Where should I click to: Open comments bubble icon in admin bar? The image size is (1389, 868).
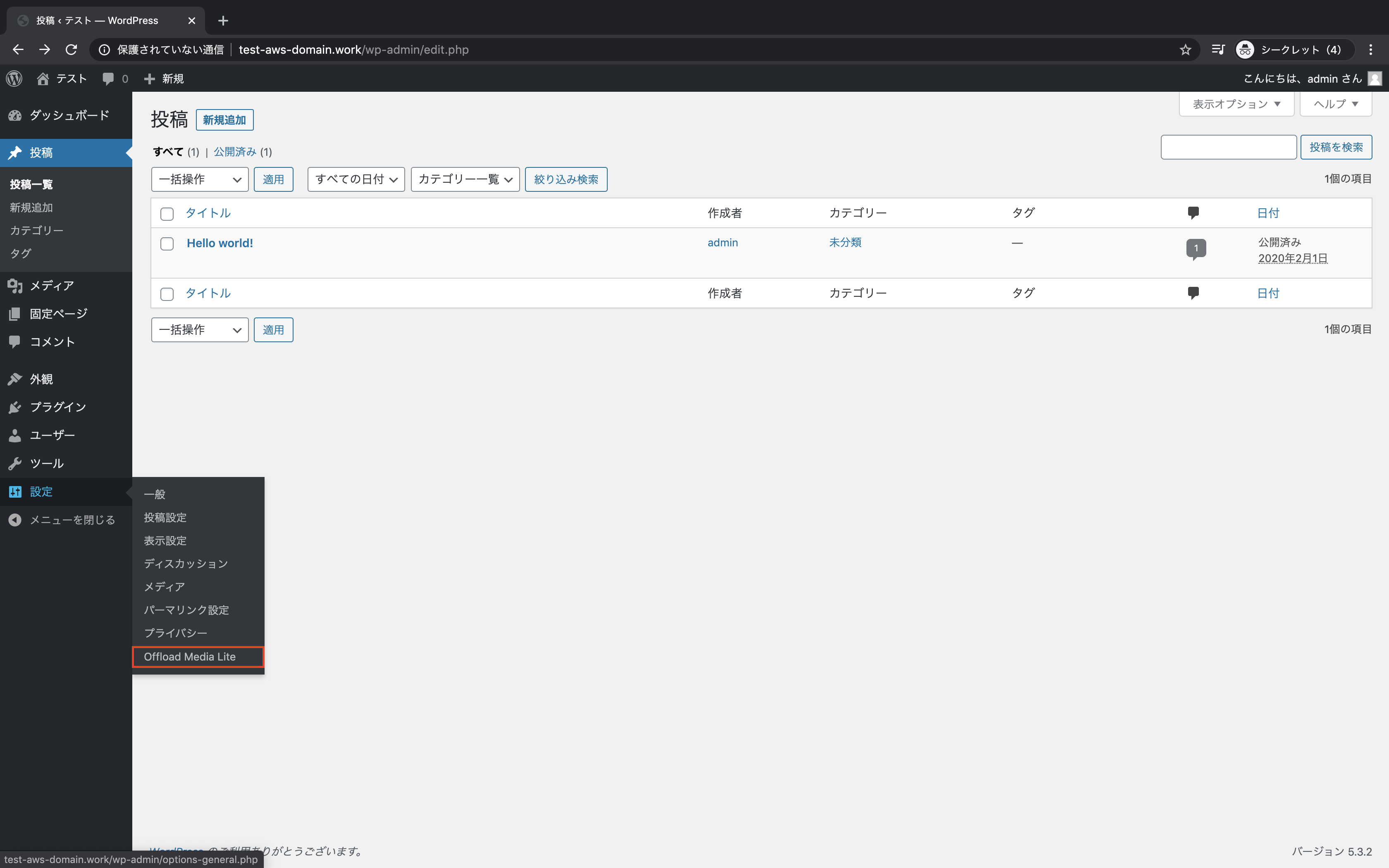coord(108,79)
